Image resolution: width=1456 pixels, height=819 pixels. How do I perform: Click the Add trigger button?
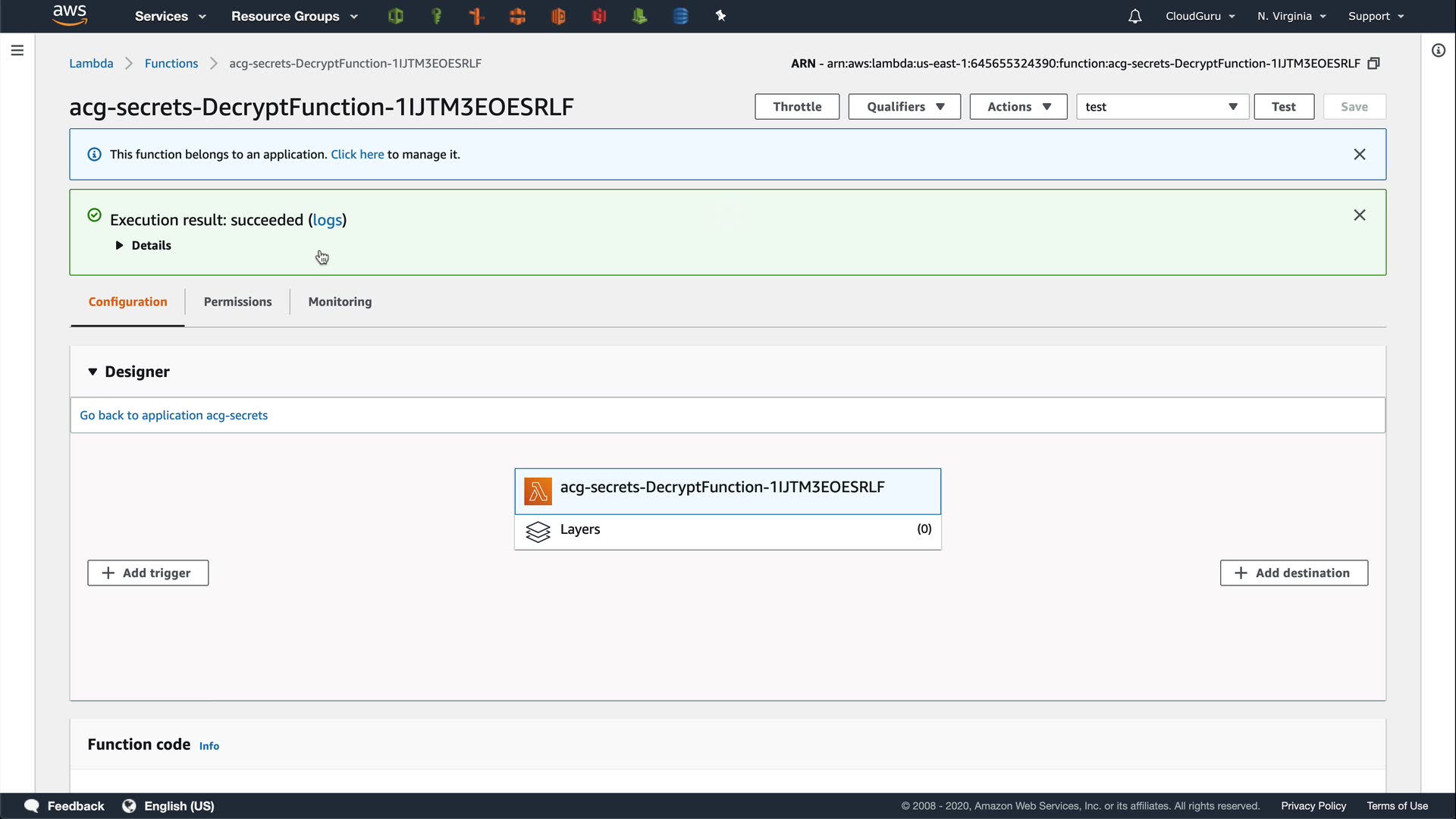point(148,573)
